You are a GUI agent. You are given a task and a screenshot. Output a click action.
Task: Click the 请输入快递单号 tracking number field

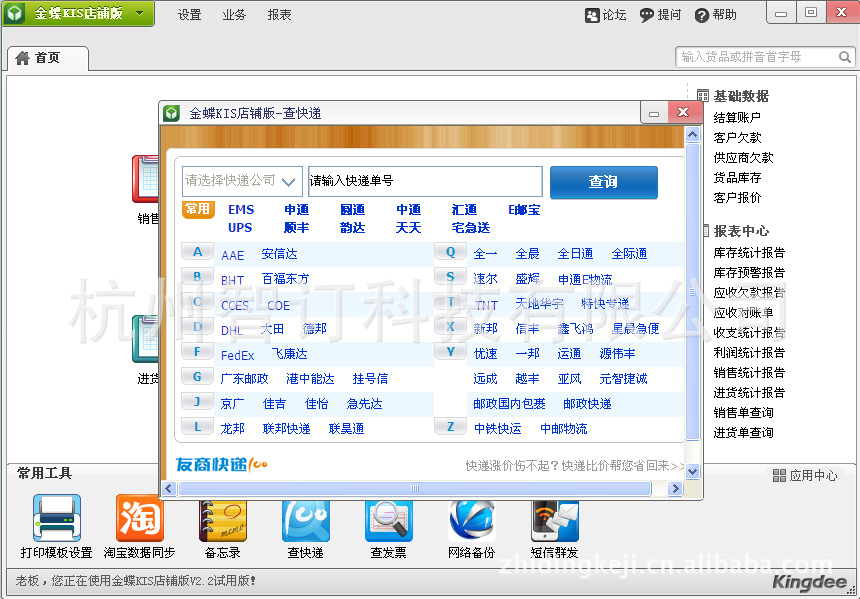point(425,182)
